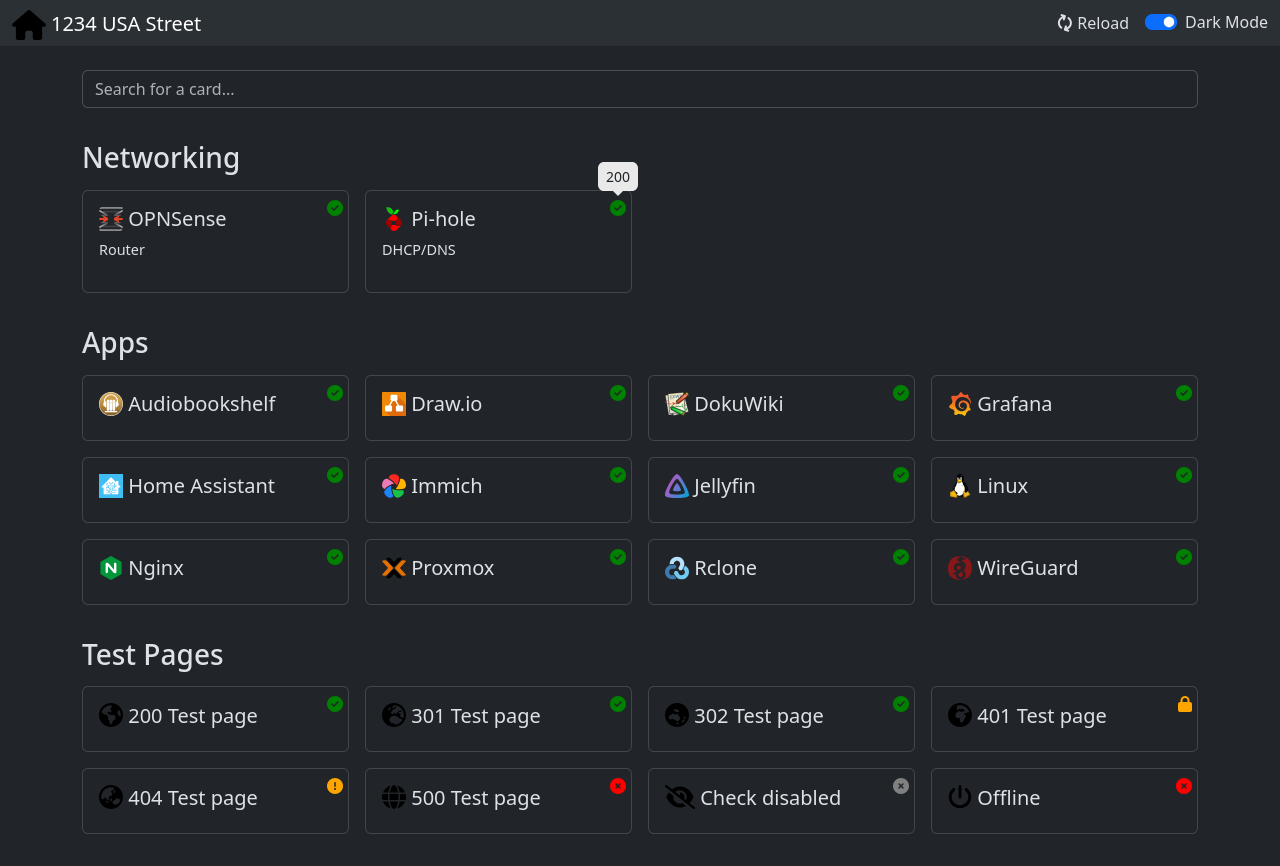The width and height of the screenshot is (1280, 866).
Task: Click green status check on OPNSense card
Action: (335, 208)
